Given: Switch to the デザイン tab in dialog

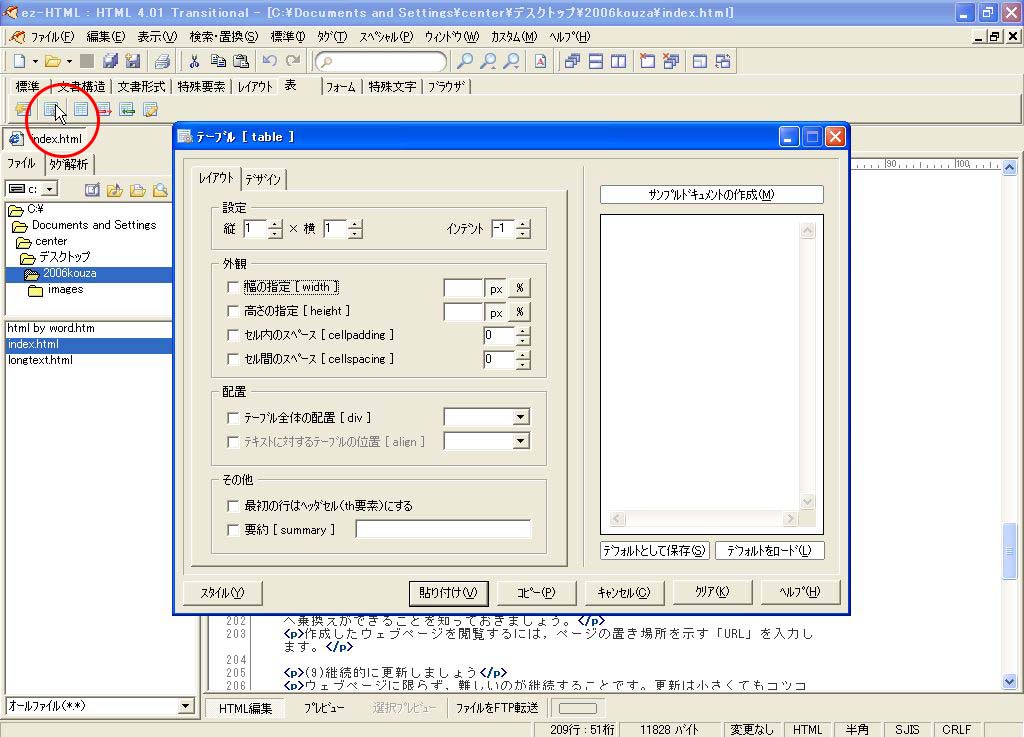Looking at the screenshot, I should pos(263,179).
